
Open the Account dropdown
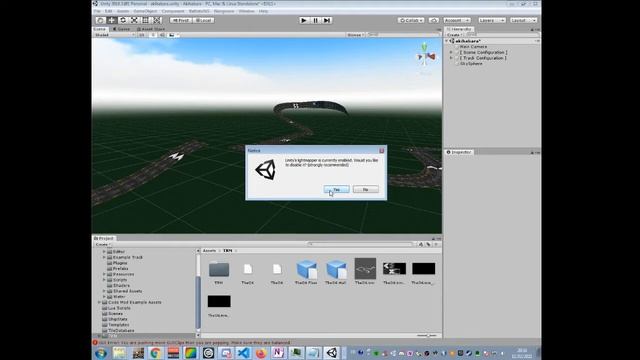[x=457, y=20]
